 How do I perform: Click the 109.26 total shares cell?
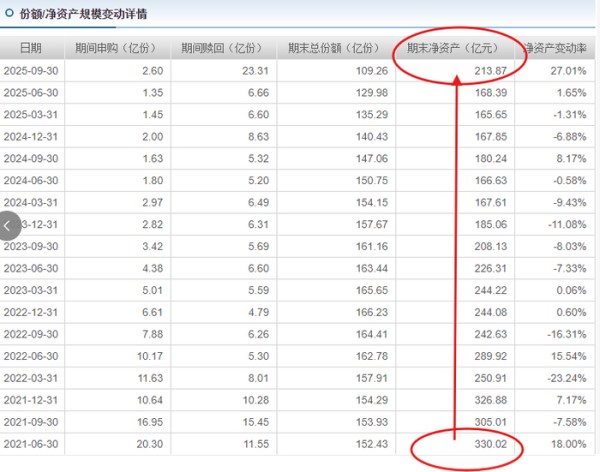(x=370, y=71)
